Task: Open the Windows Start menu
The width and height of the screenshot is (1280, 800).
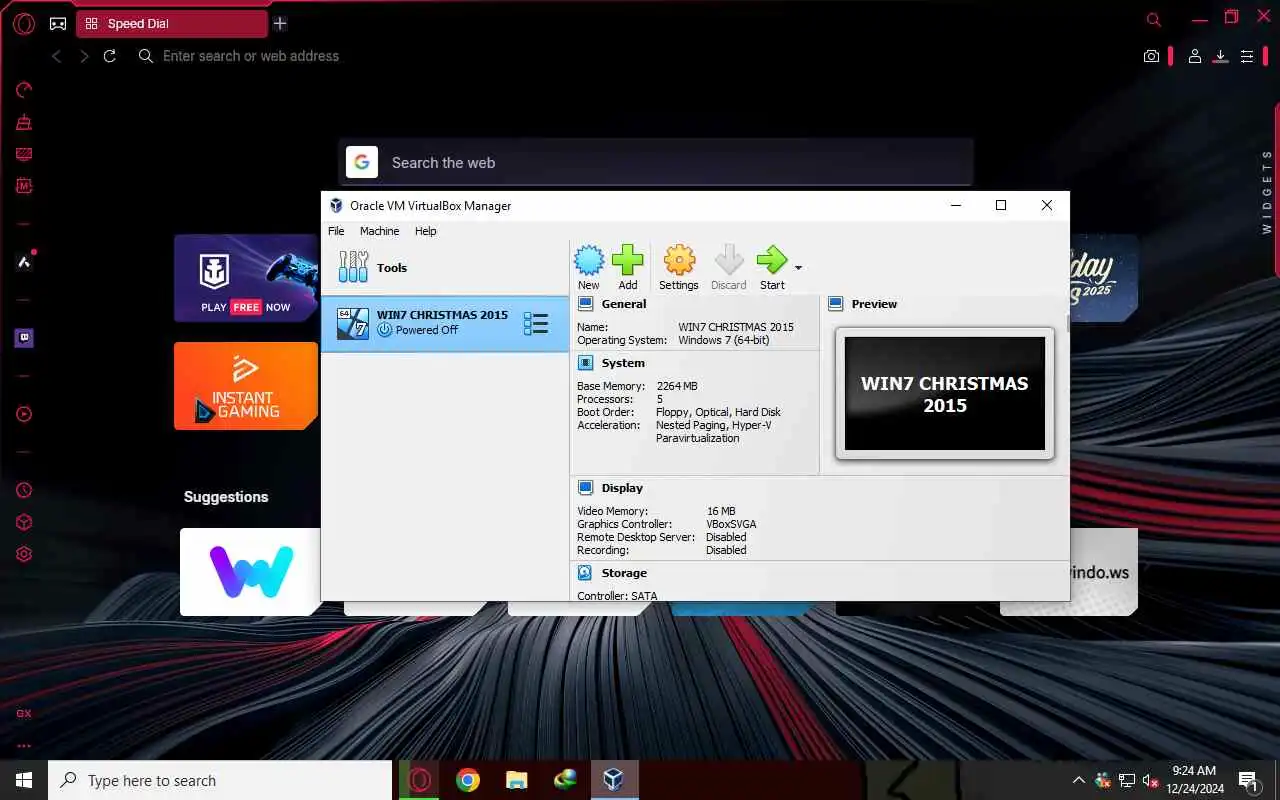Action: tap(24, 780)
